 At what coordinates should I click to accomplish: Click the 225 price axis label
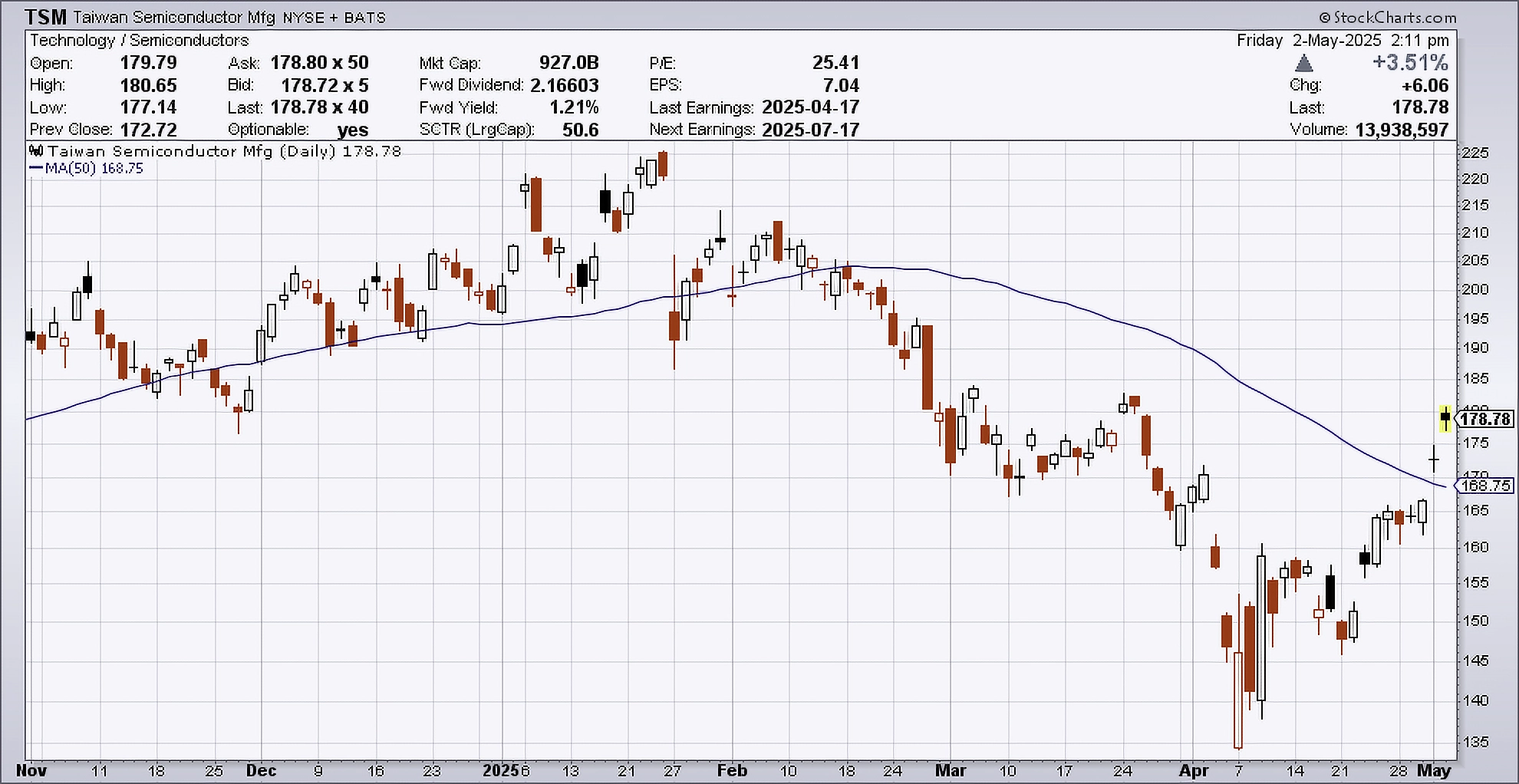[x=1475, y=153]
